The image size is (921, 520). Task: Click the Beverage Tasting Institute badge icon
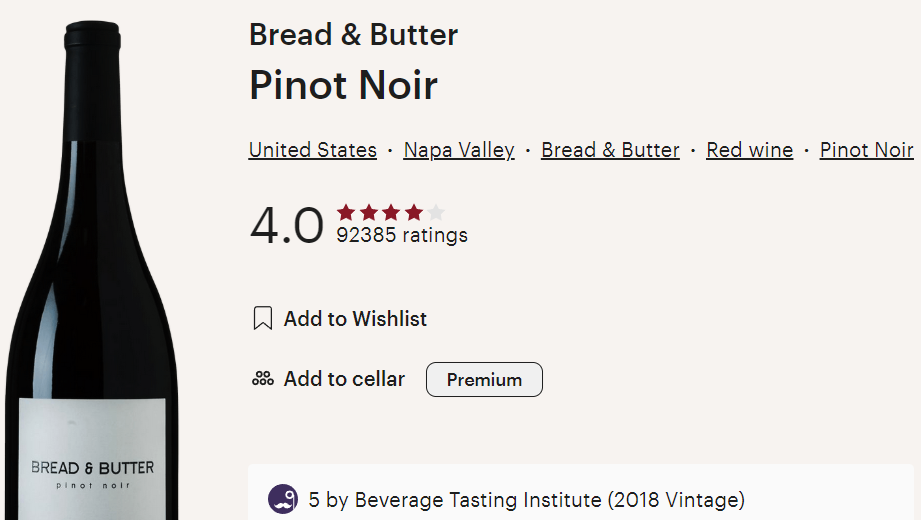283,499
